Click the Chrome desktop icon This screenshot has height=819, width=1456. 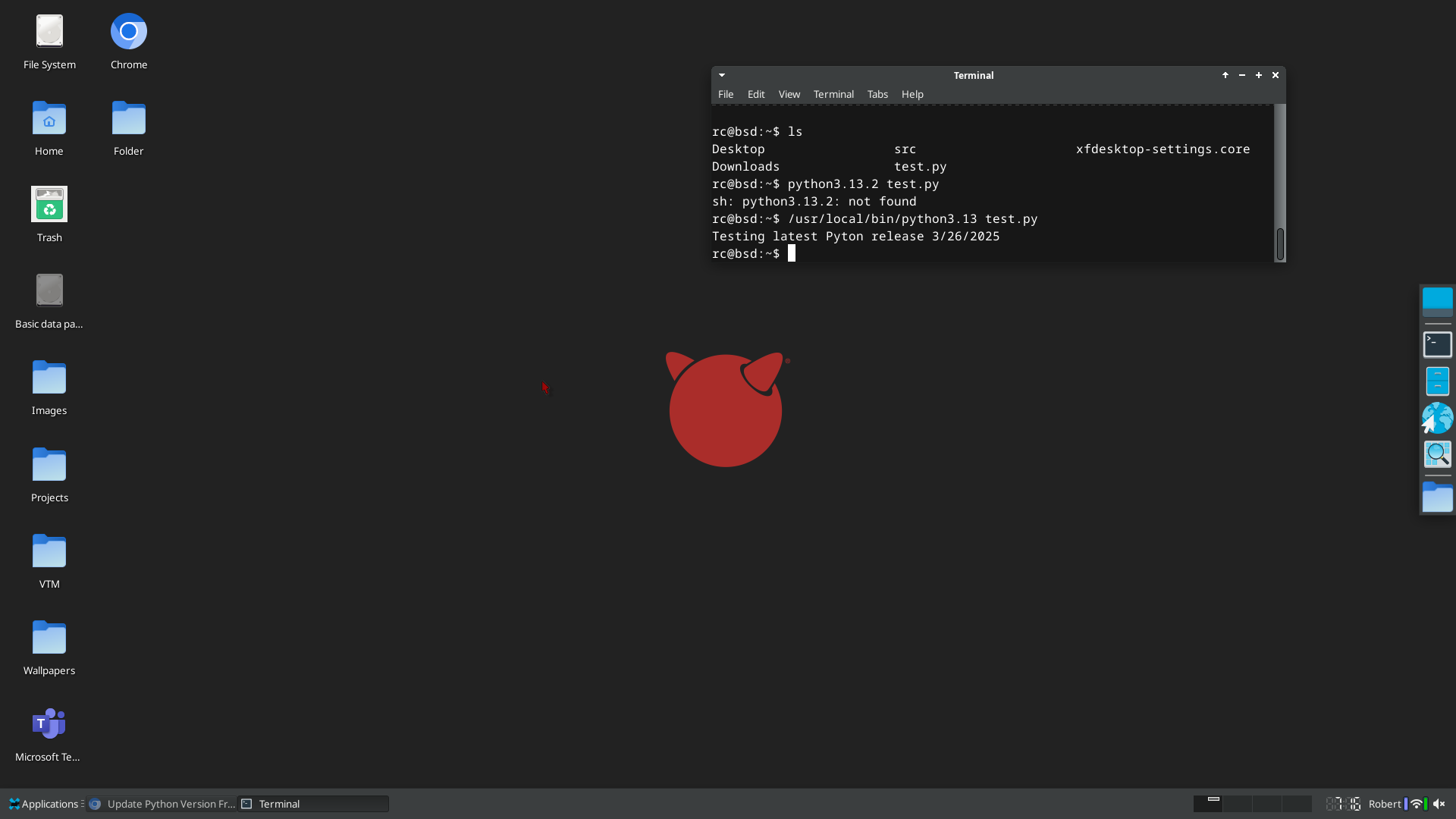pos(128,33)
